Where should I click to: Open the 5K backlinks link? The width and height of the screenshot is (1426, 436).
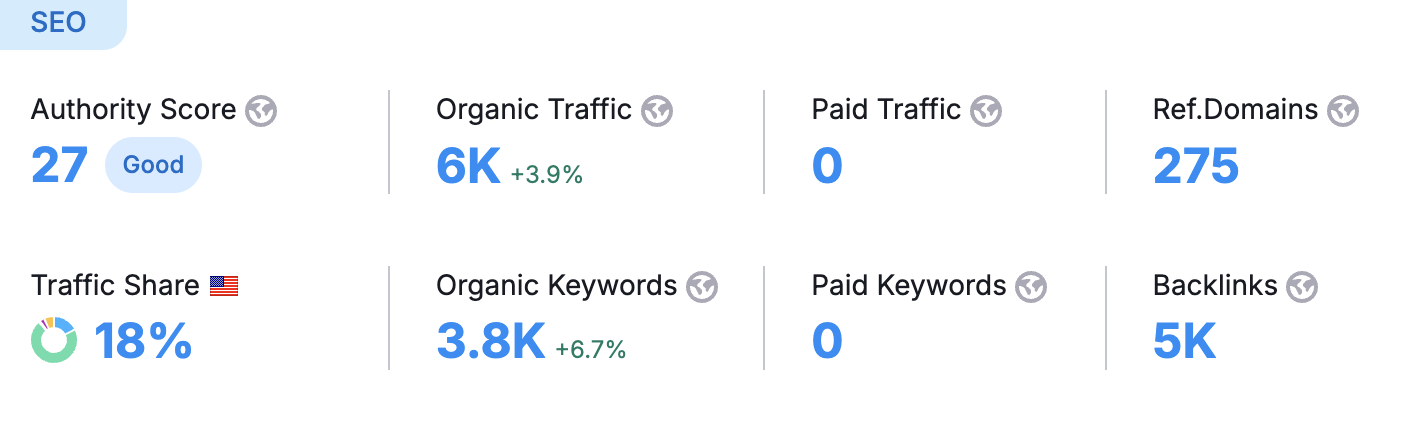tap(1184, 342)
